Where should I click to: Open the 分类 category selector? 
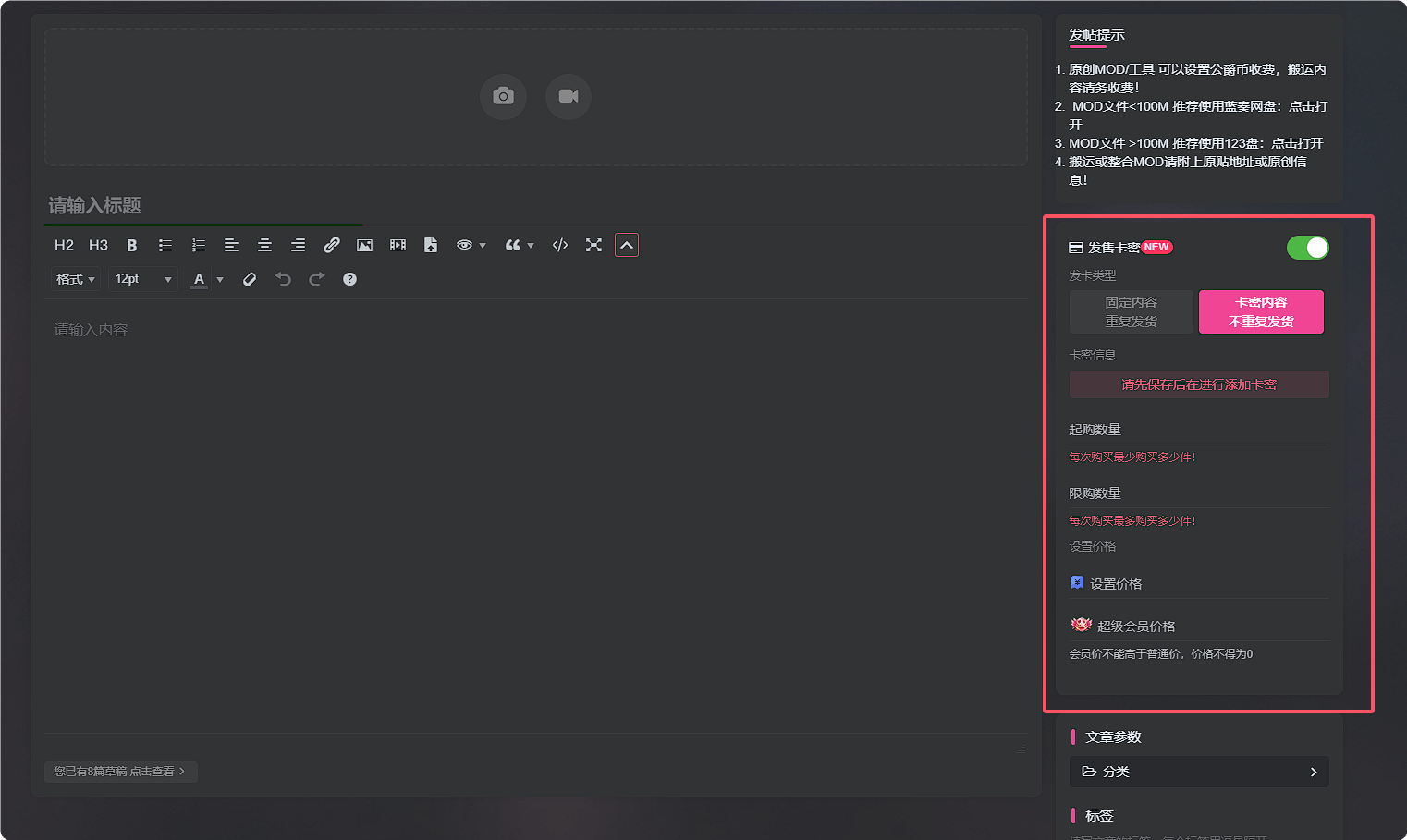coord(1199,772)
